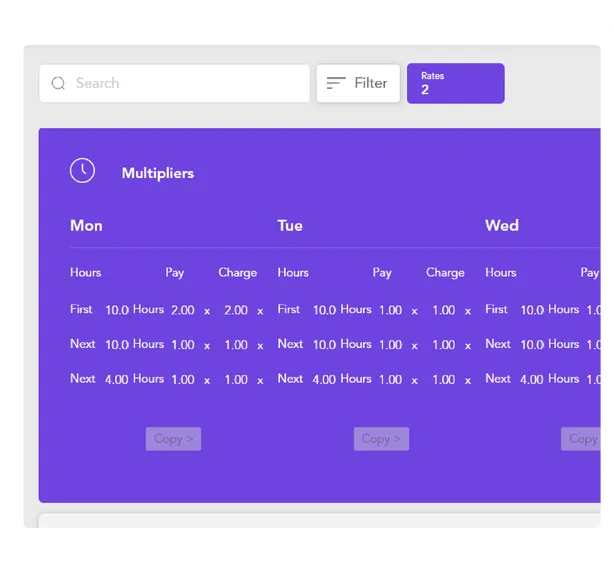The height and width of the screenshot is (570, 614).
Task: Click Tuesday's Next 4.00 Hours pay 1.00
Action: [x=390, y=379]
